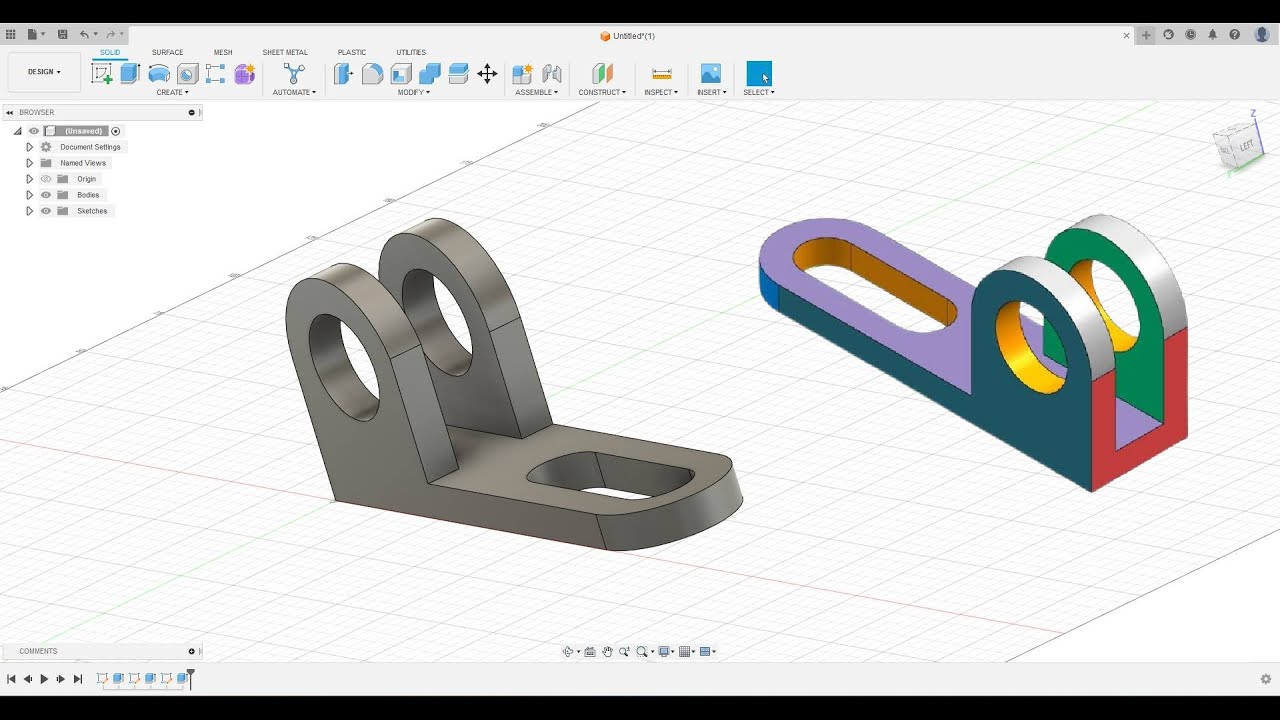Select the Move/Copy tool
The width and height of the screenshot is (1280, 720).
(487, 74)
